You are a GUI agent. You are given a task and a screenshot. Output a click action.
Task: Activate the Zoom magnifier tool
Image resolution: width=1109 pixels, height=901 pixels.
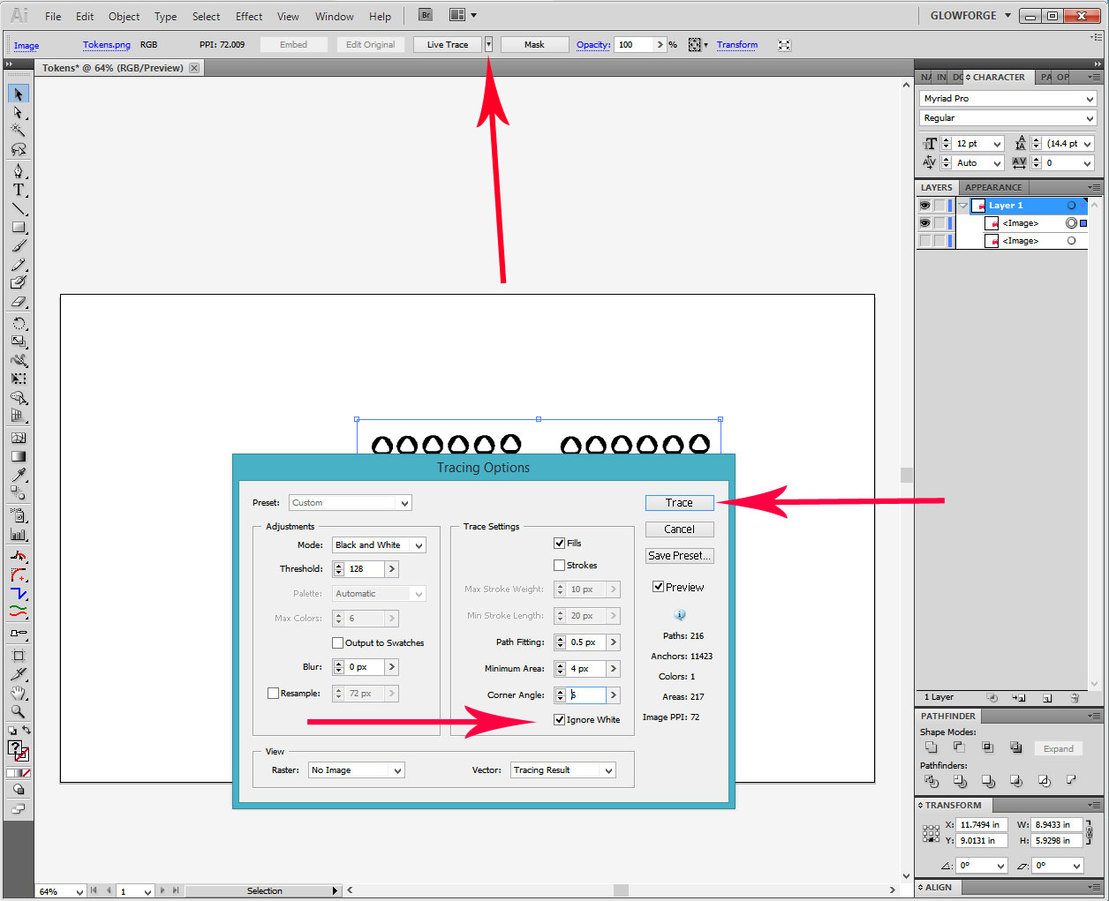[x=18, y=711]
